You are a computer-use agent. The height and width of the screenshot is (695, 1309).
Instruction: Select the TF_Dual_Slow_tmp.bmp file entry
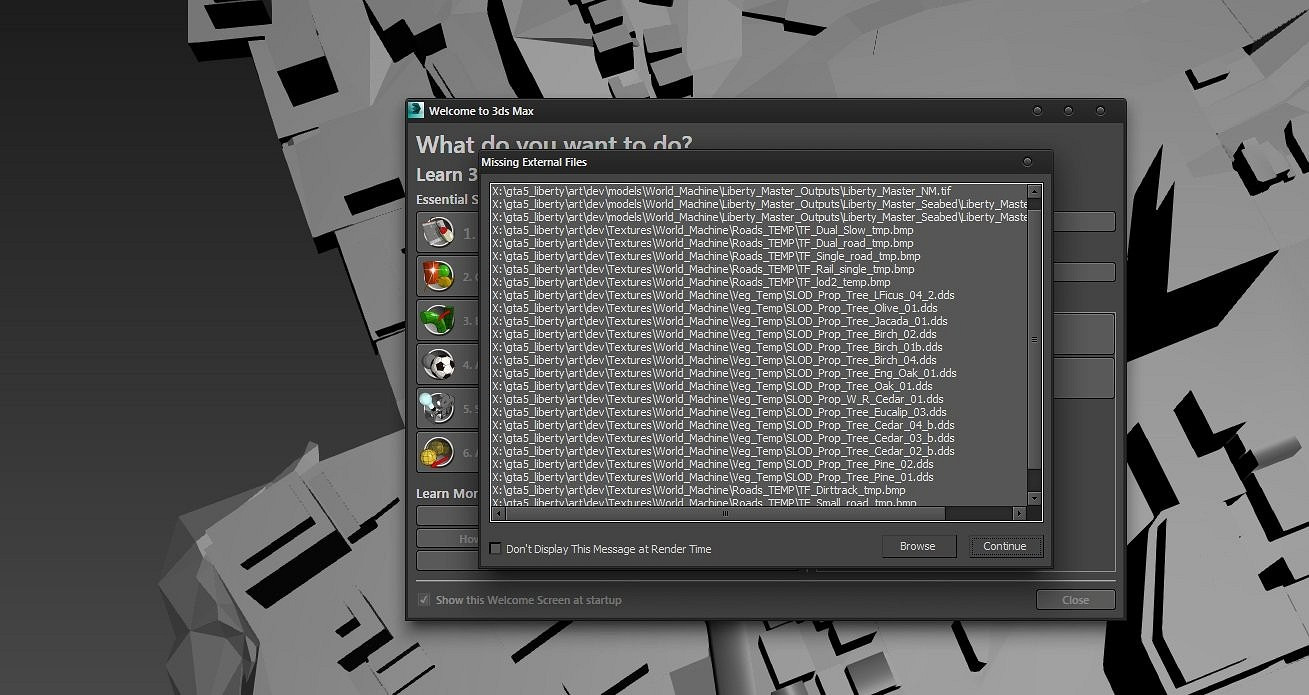(702, 230)
